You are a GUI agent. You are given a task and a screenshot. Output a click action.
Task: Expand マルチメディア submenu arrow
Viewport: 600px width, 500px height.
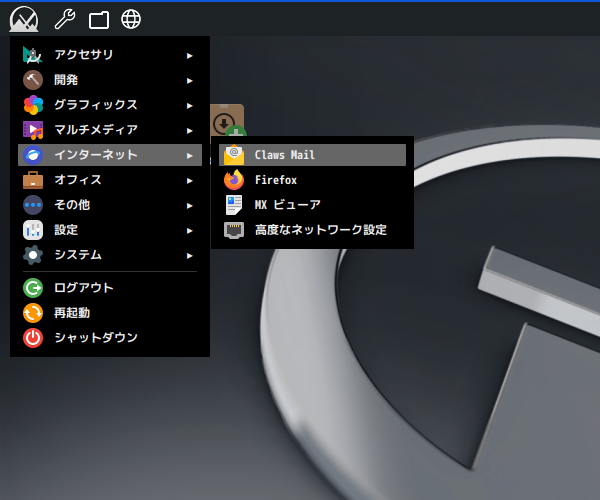(189, 131)
